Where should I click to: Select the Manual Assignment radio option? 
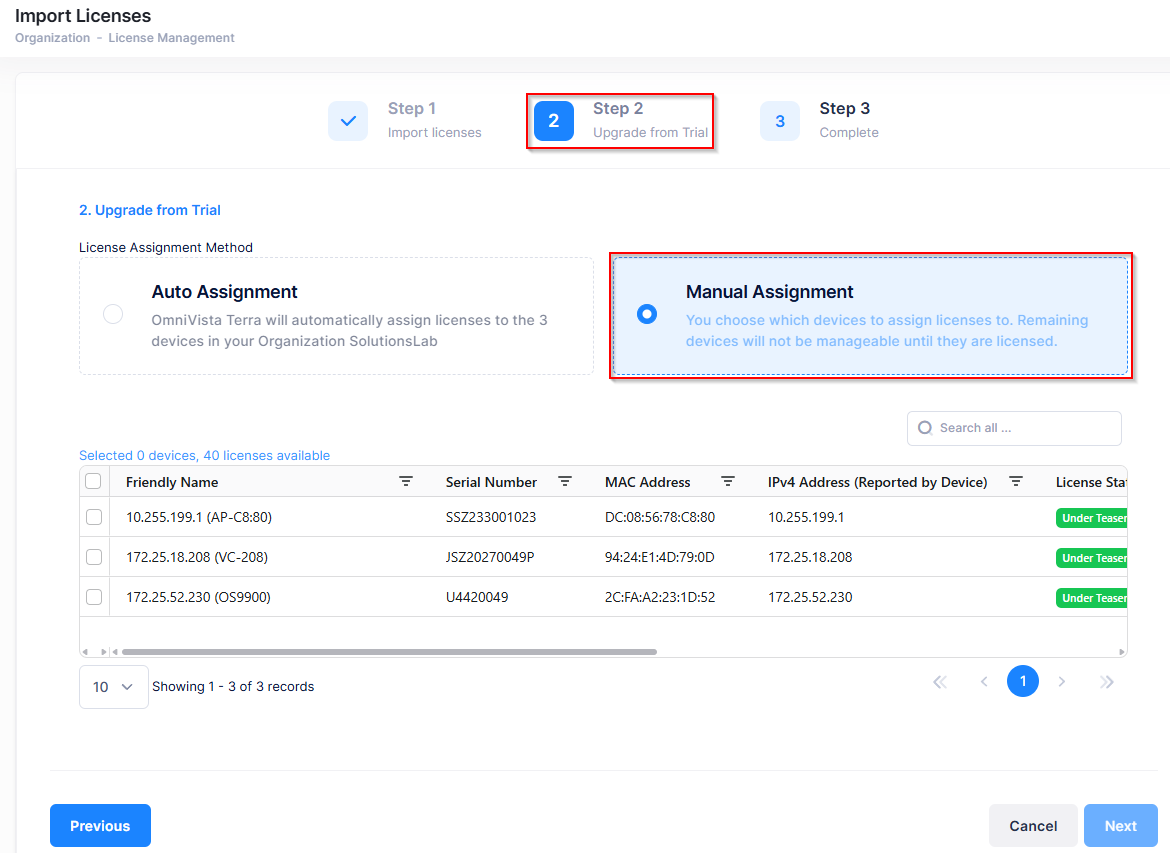[x=647, y=314]
